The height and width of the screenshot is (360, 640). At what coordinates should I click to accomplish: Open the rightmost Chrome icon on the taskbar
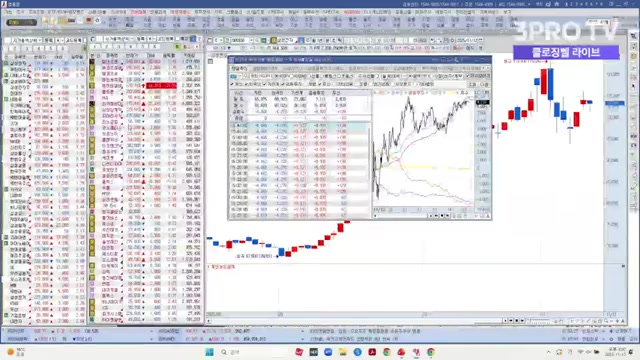431,352
